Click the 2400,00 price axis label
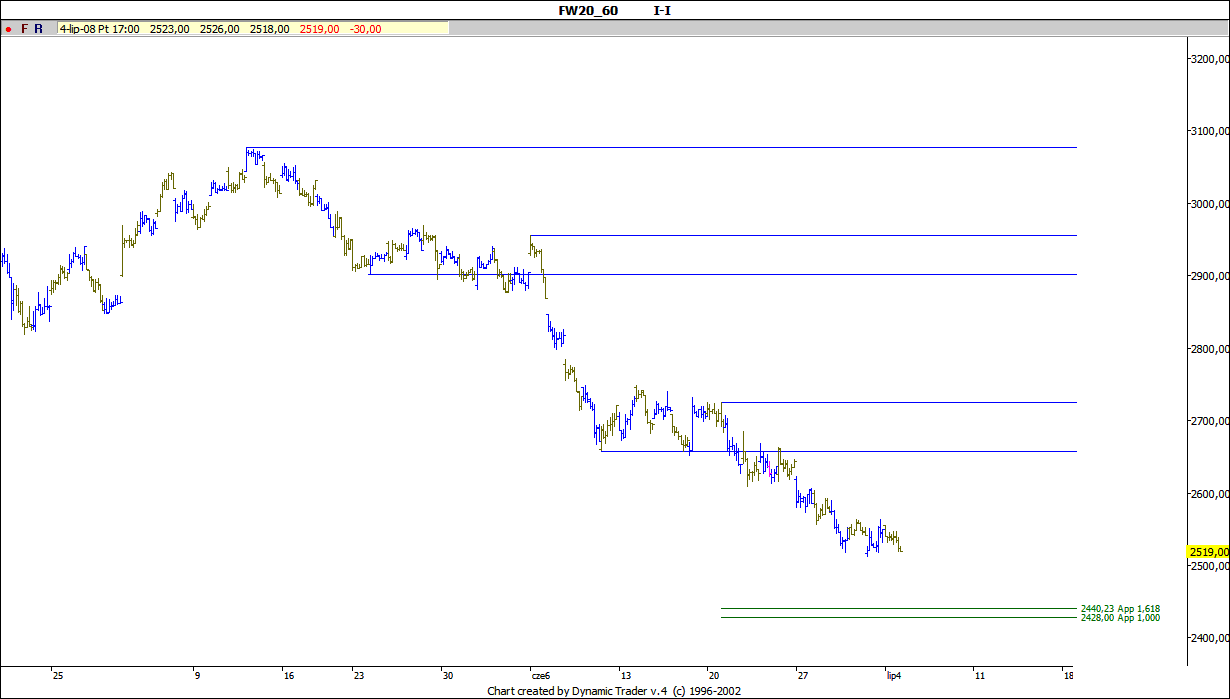Image resolution: width=1230 pixels, height=699 pixels. pyautogui.click(x=1209, y=638)
